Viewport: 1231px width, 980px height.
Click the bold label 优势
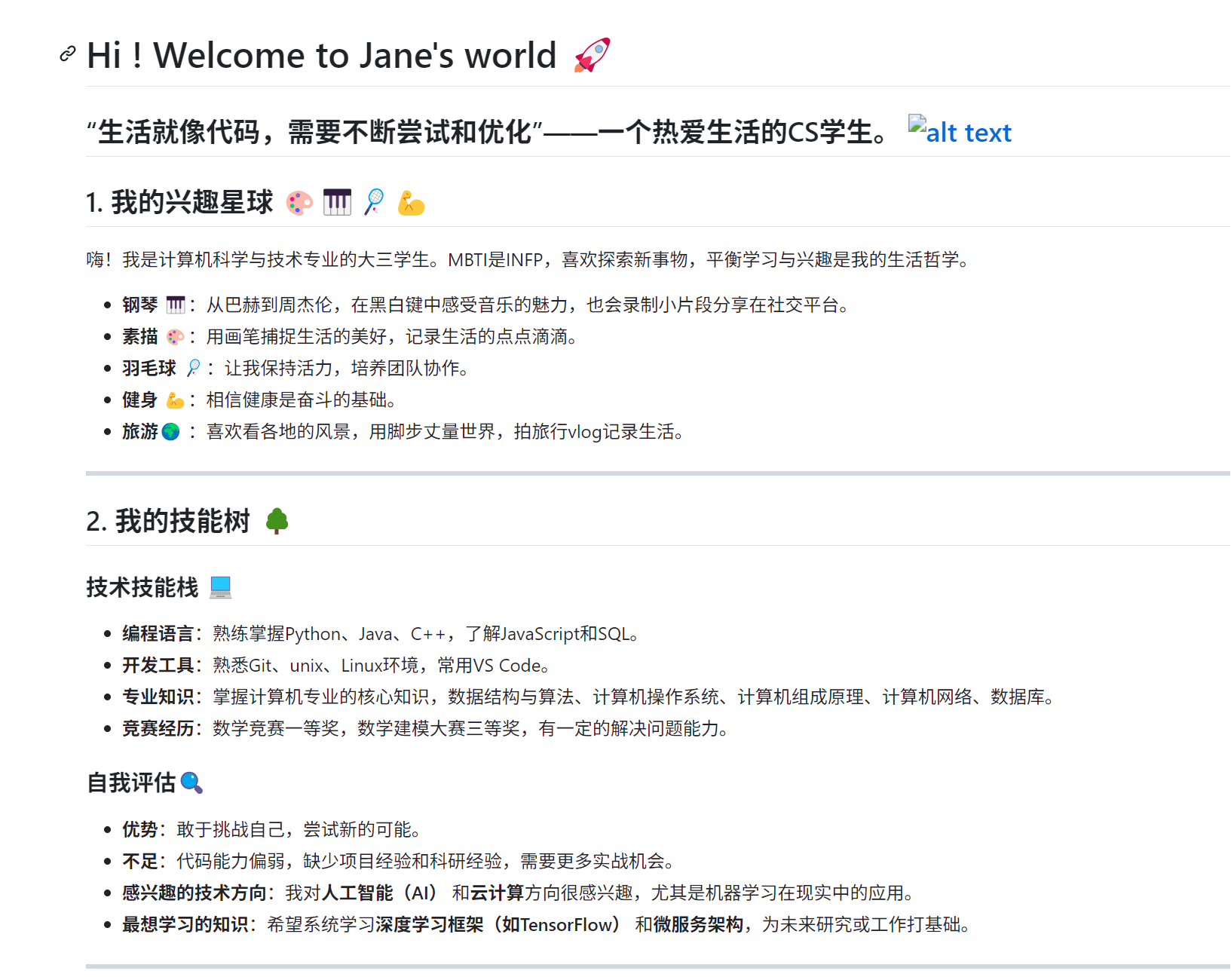click(140, 829)
